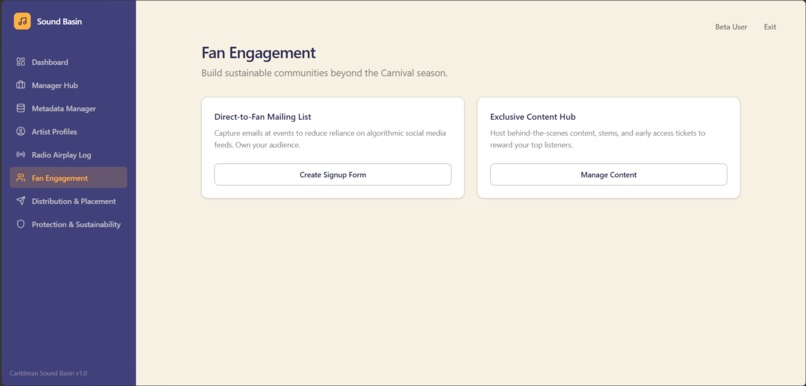The width and height of the screenshot is (806, 386).
Task: Click the Protection & Sustainability shield icon
Action: [x=21, y=224]
